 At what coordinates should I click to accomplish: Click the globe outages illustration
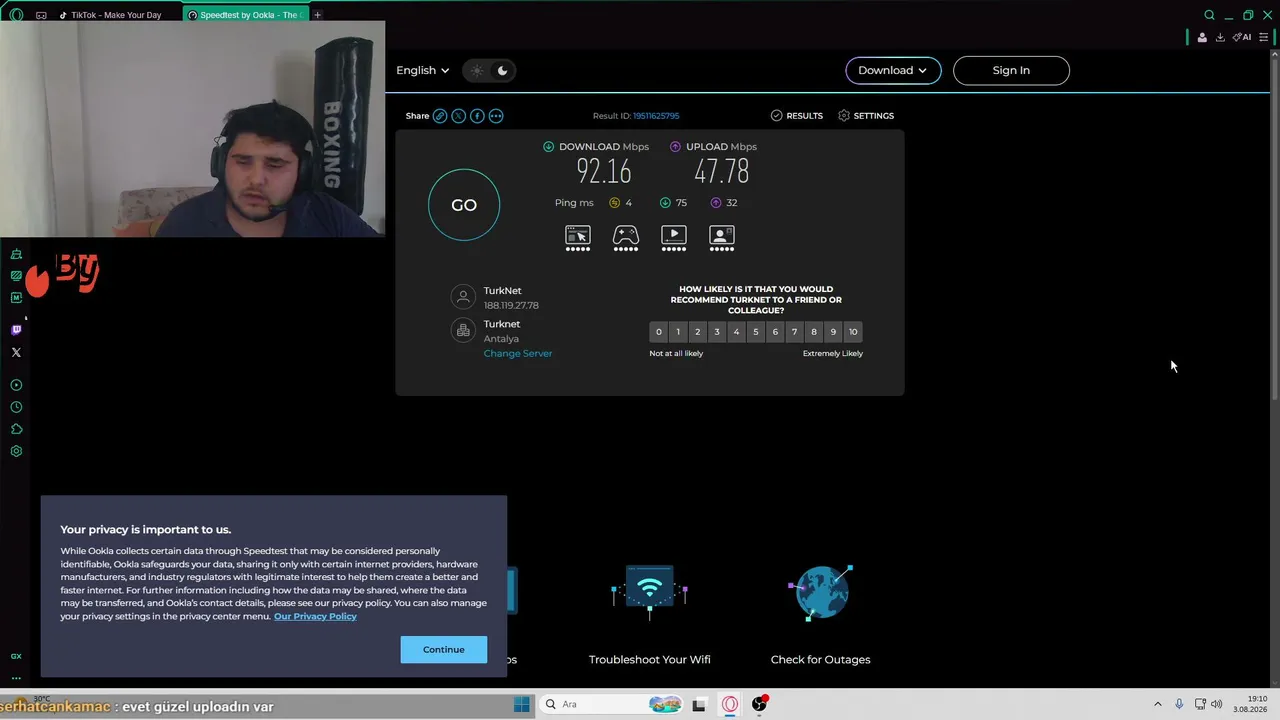click(821, 592)
